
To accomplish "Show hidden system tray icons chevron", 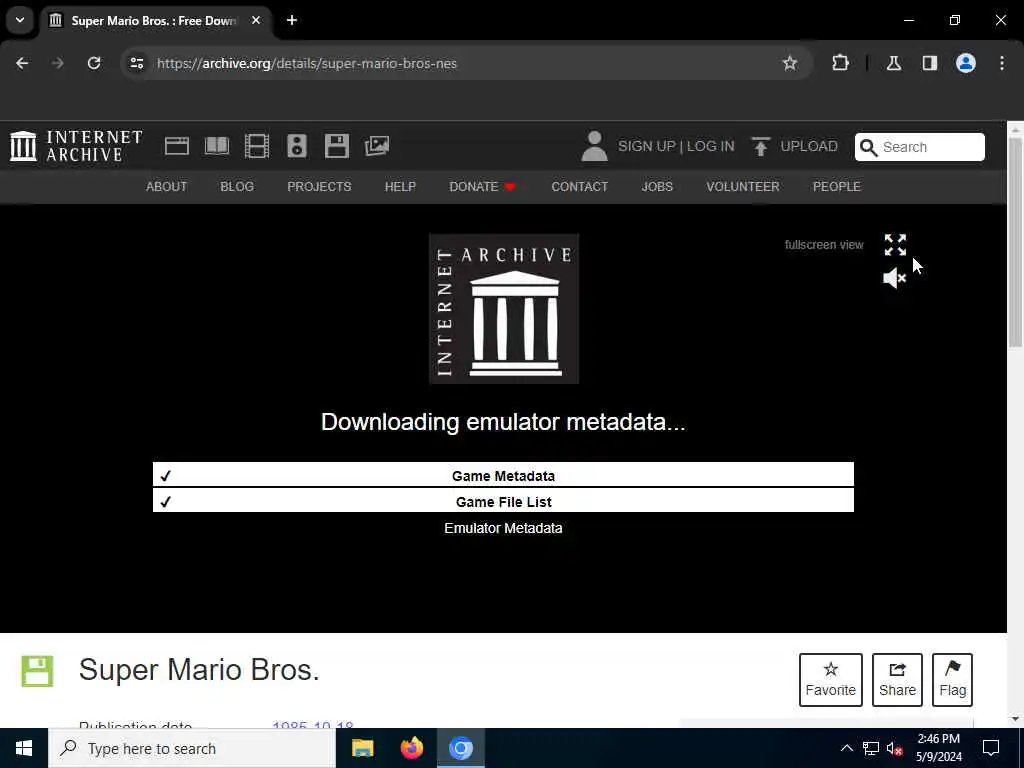I will pos(846,748).
